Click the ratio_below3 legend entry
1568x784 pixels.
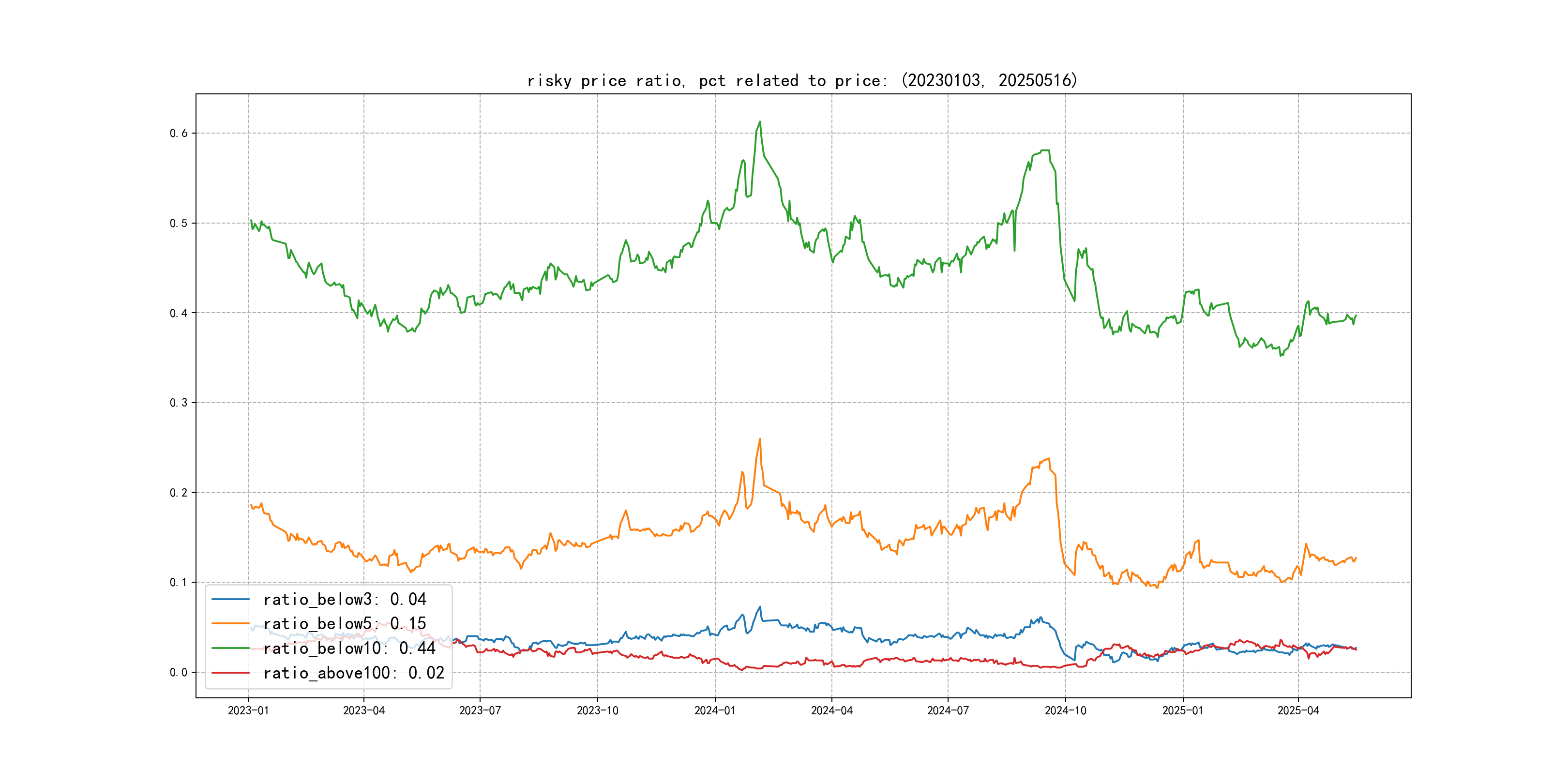pyautogui.click(x=345, y=600)
